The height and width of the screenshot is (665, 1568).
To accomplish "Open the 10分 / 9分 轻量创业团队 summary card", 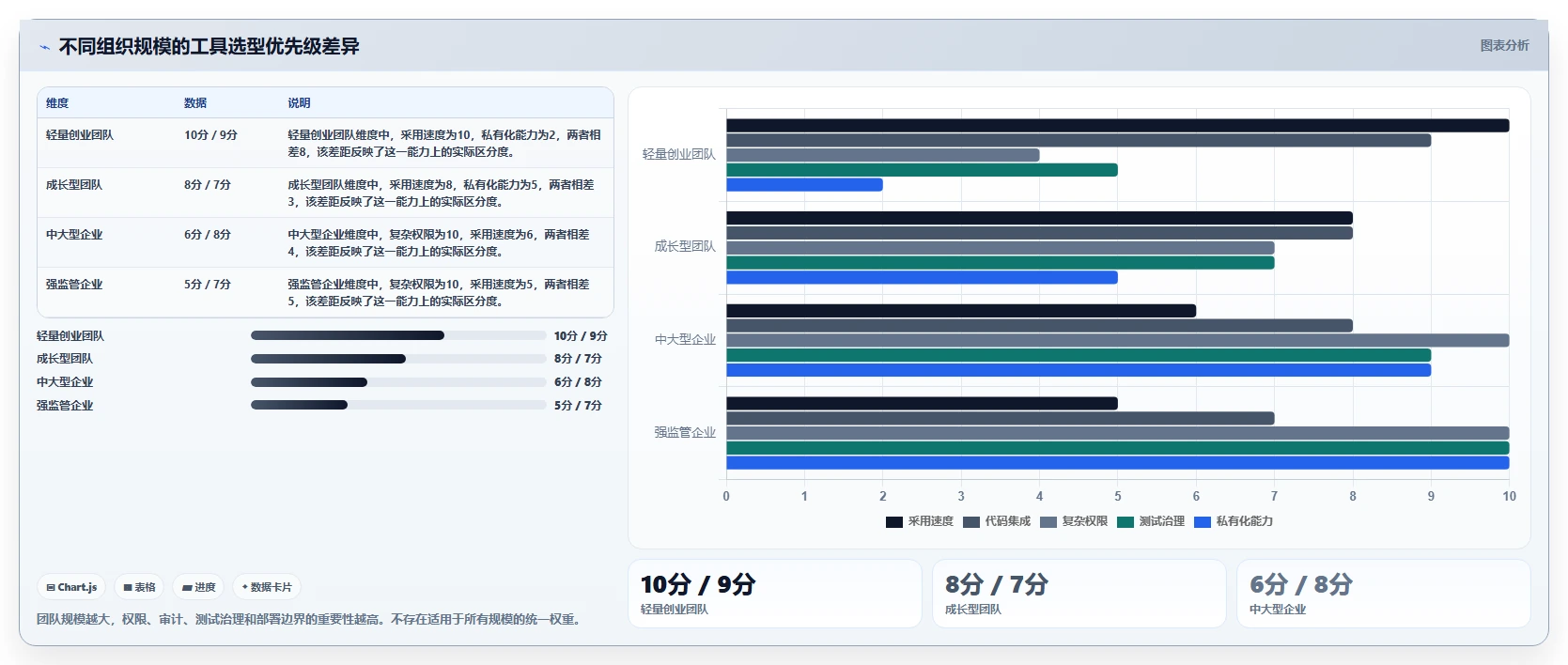I will [x=775, y=594].
